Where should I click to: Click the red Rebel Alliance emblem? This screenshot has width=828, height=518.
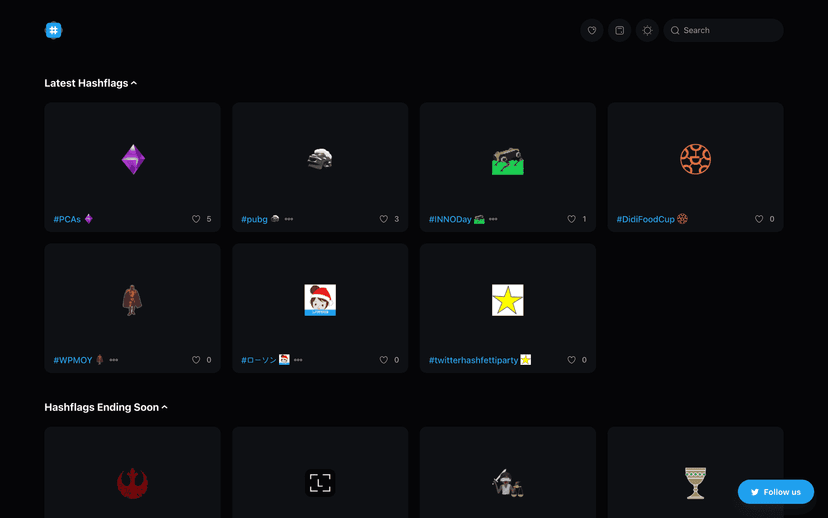132,484
